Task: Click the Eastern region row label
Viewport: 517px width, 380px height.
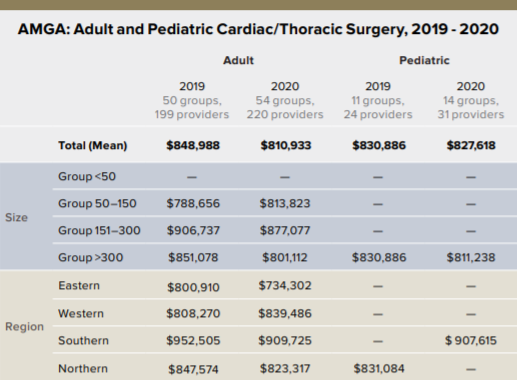Action: coord(79,286)
